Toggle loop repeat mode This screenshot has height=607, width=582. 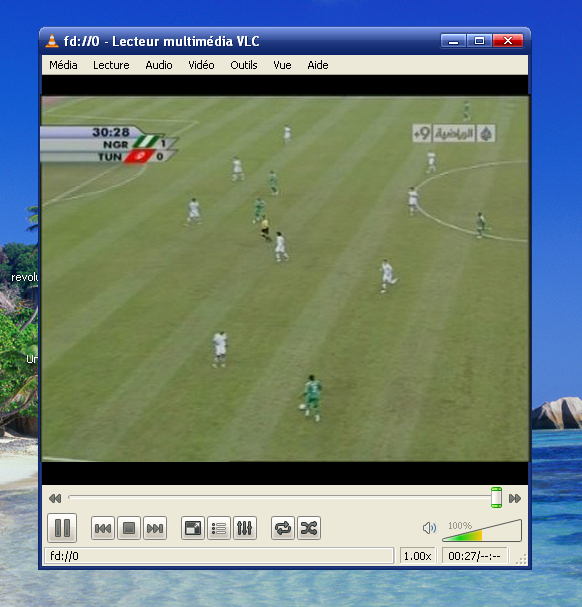coord(283,528)
